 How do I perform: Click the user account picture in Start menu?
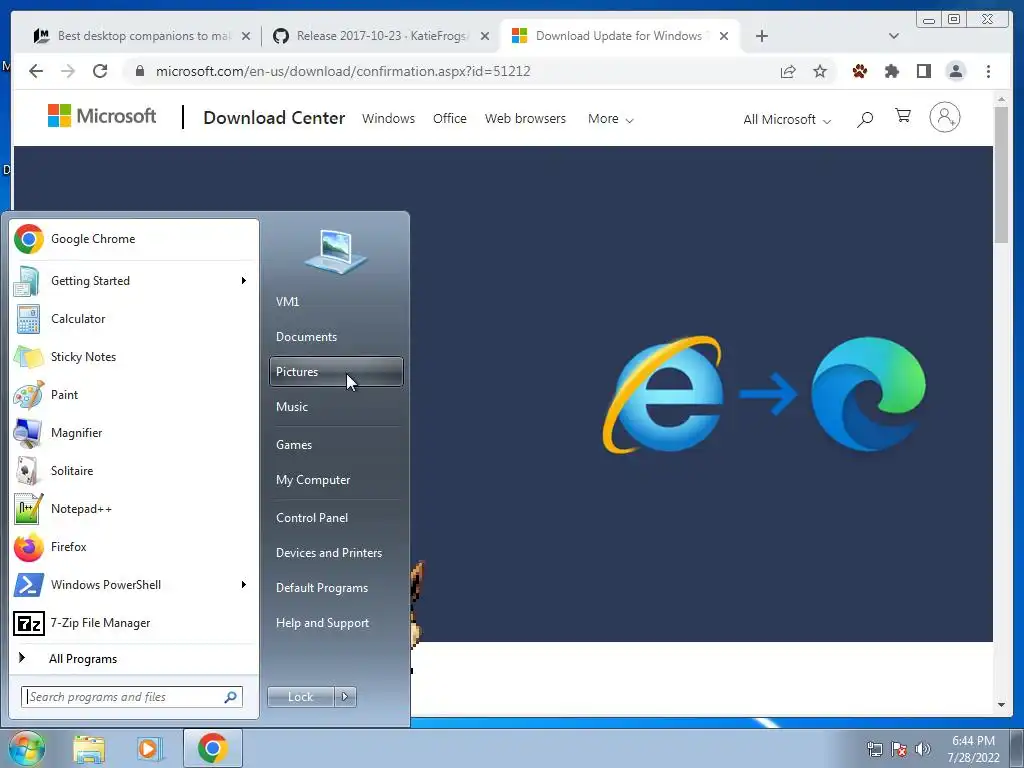coord(336,251)
